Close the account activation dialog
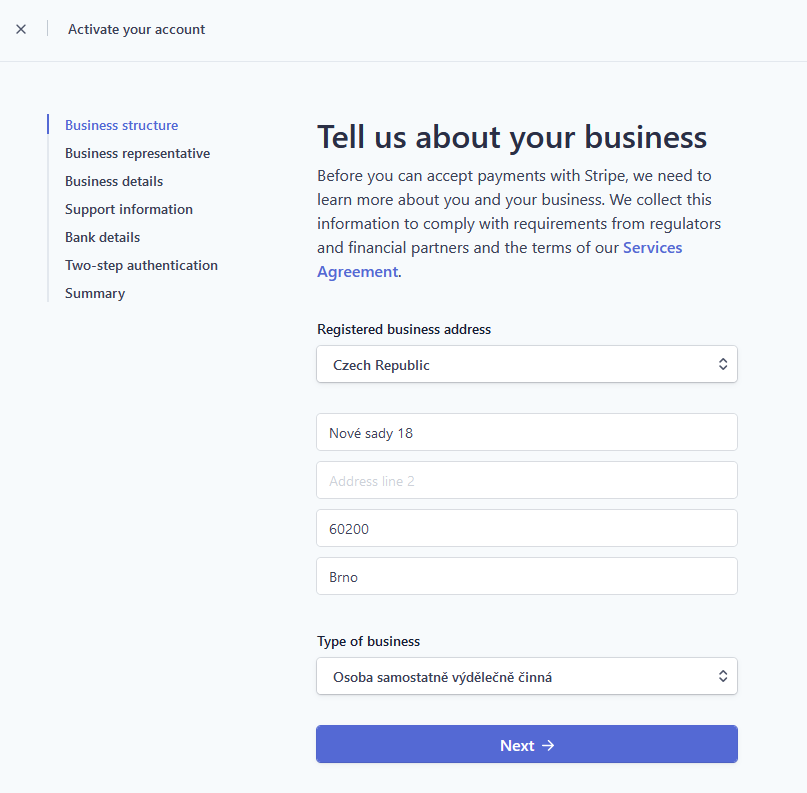This screenshot has width=807, height=793. click(x=21, y=29)
